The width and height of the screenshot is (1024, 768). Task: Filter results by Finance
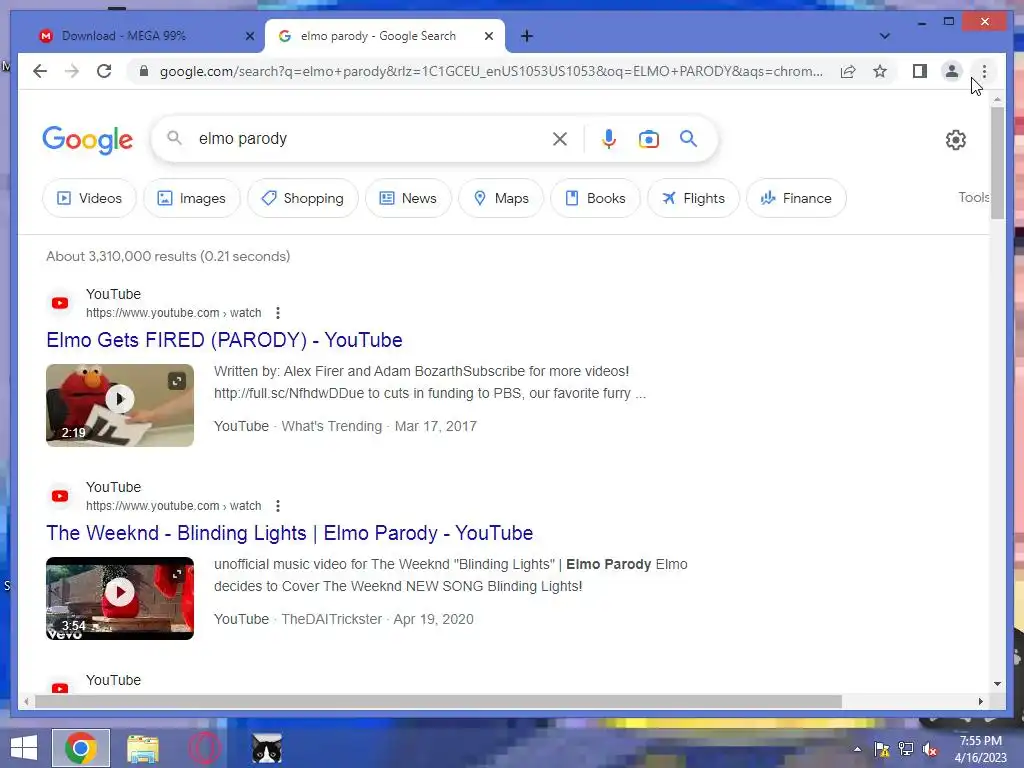[796, 198]
